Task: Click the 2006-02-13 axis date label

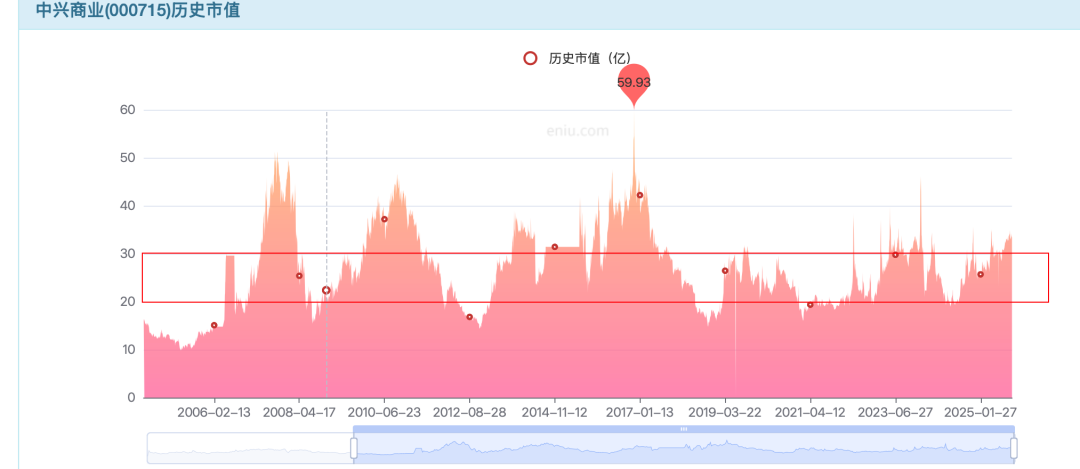Action: coord(214,413)
